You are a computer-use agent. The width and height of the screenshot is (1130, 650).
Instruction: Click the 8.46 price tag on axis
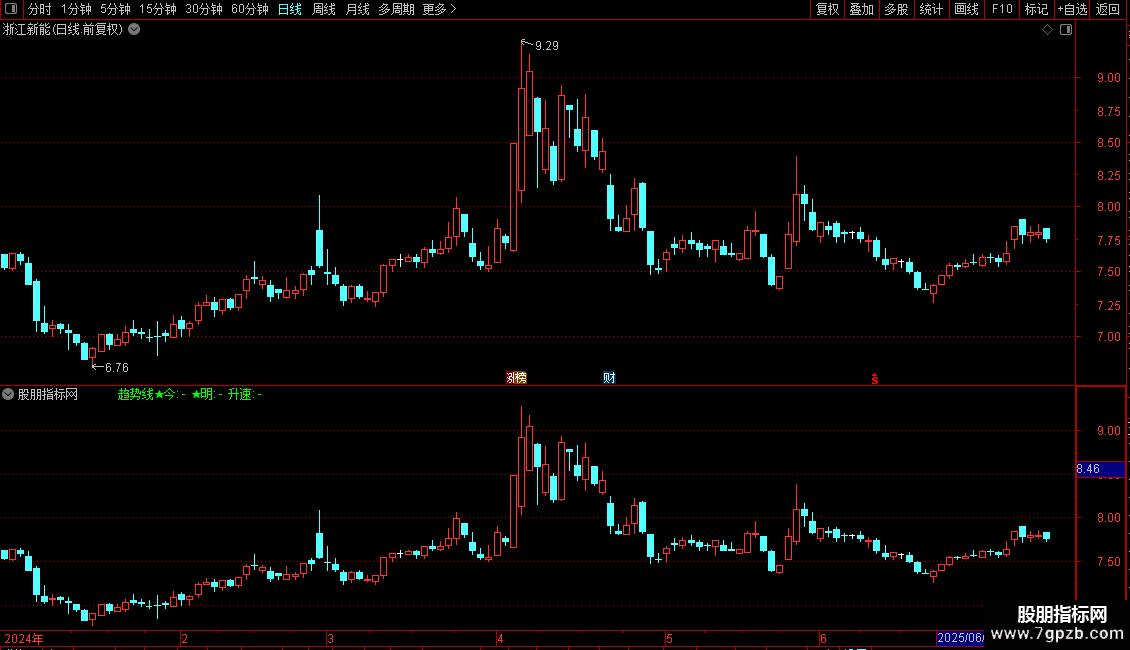[x=1100, y=469]
